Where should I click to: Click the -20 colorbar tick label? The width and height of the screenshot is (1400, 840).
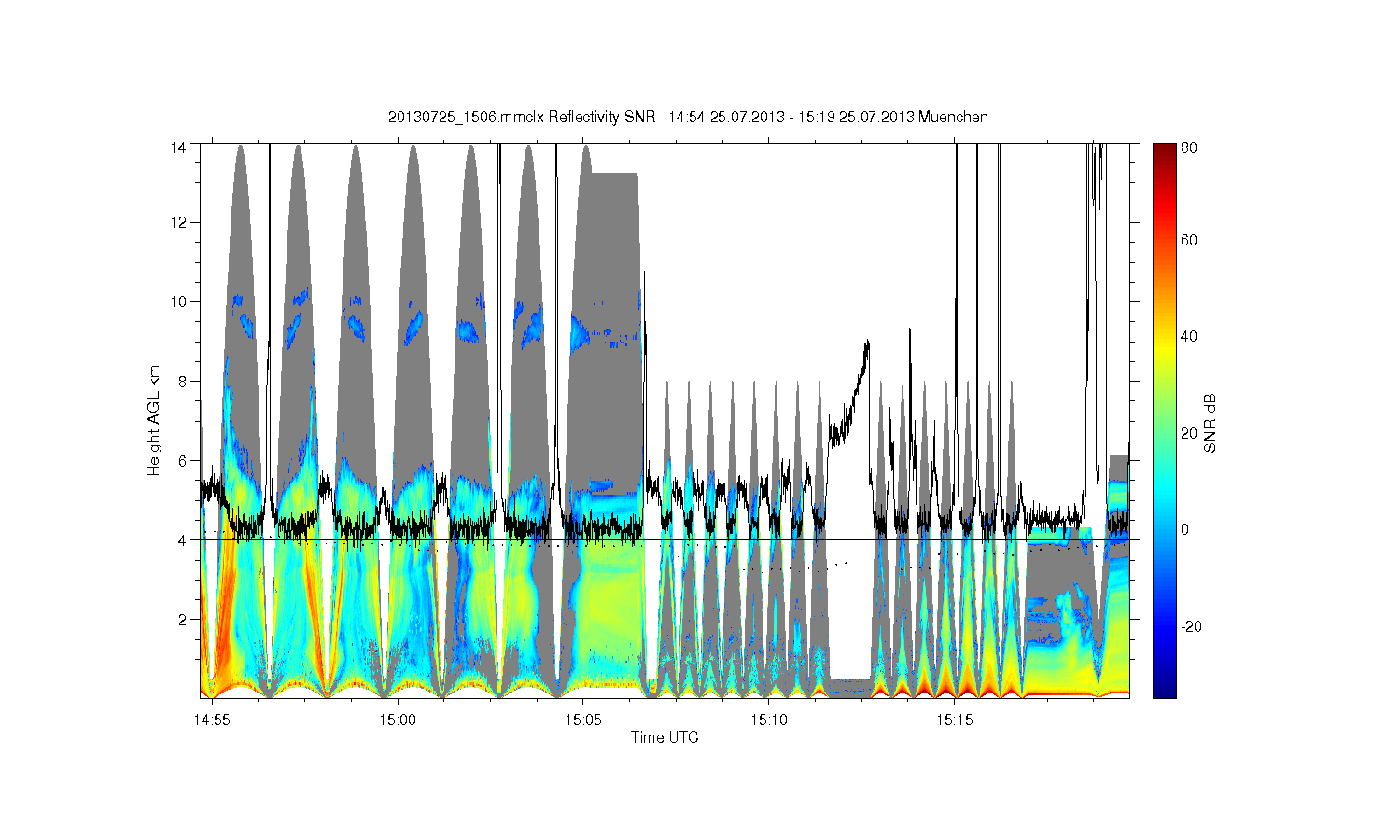tap(1190, 626)
